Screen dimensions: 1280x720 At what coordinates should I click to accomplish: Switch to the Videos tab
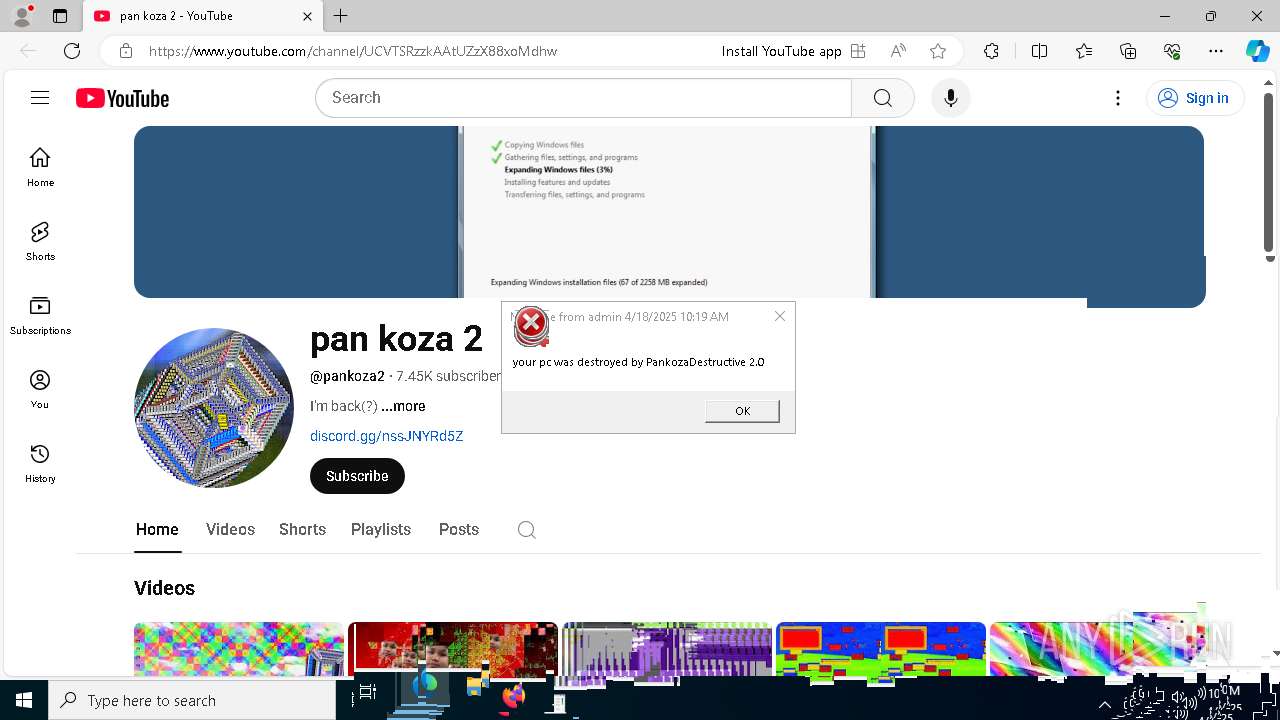click(x=230, y=529)
